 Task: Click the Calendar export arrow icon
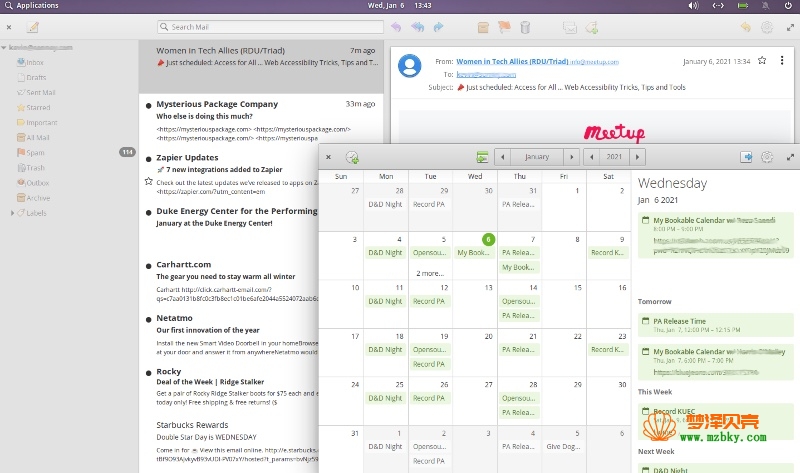[746, 157]
